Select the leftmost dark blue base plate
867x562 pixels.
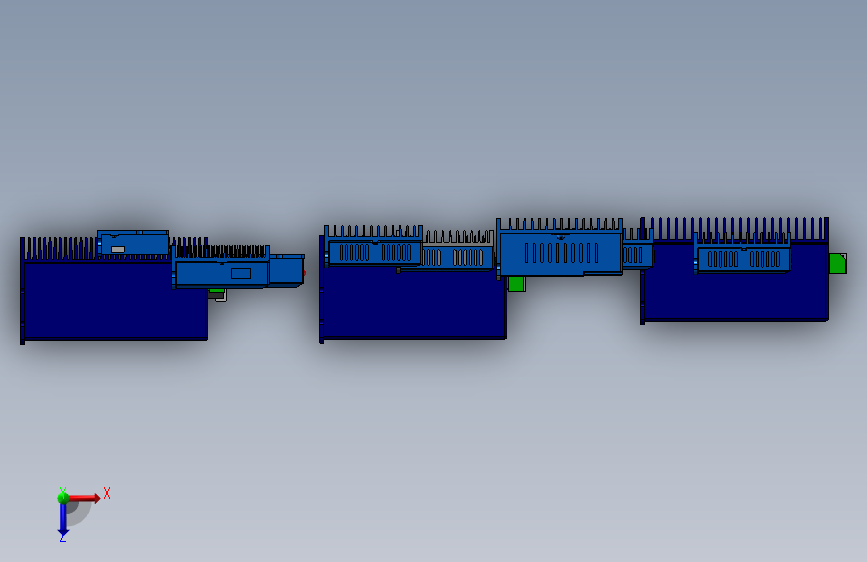coord(114,300)
